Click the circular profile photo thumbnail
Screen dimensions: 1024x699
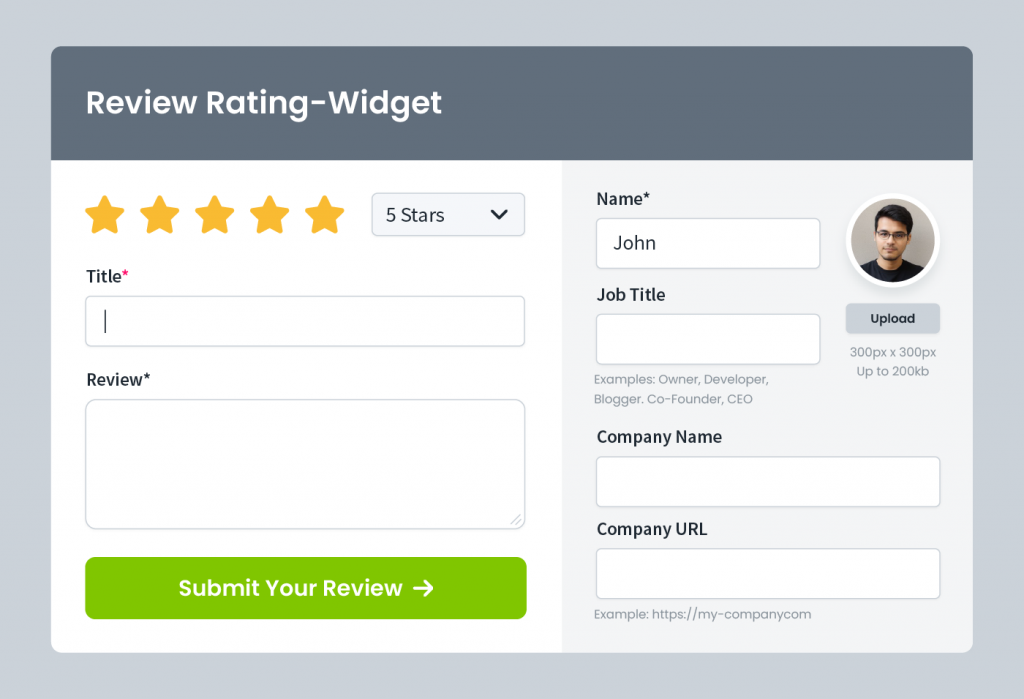892,240
